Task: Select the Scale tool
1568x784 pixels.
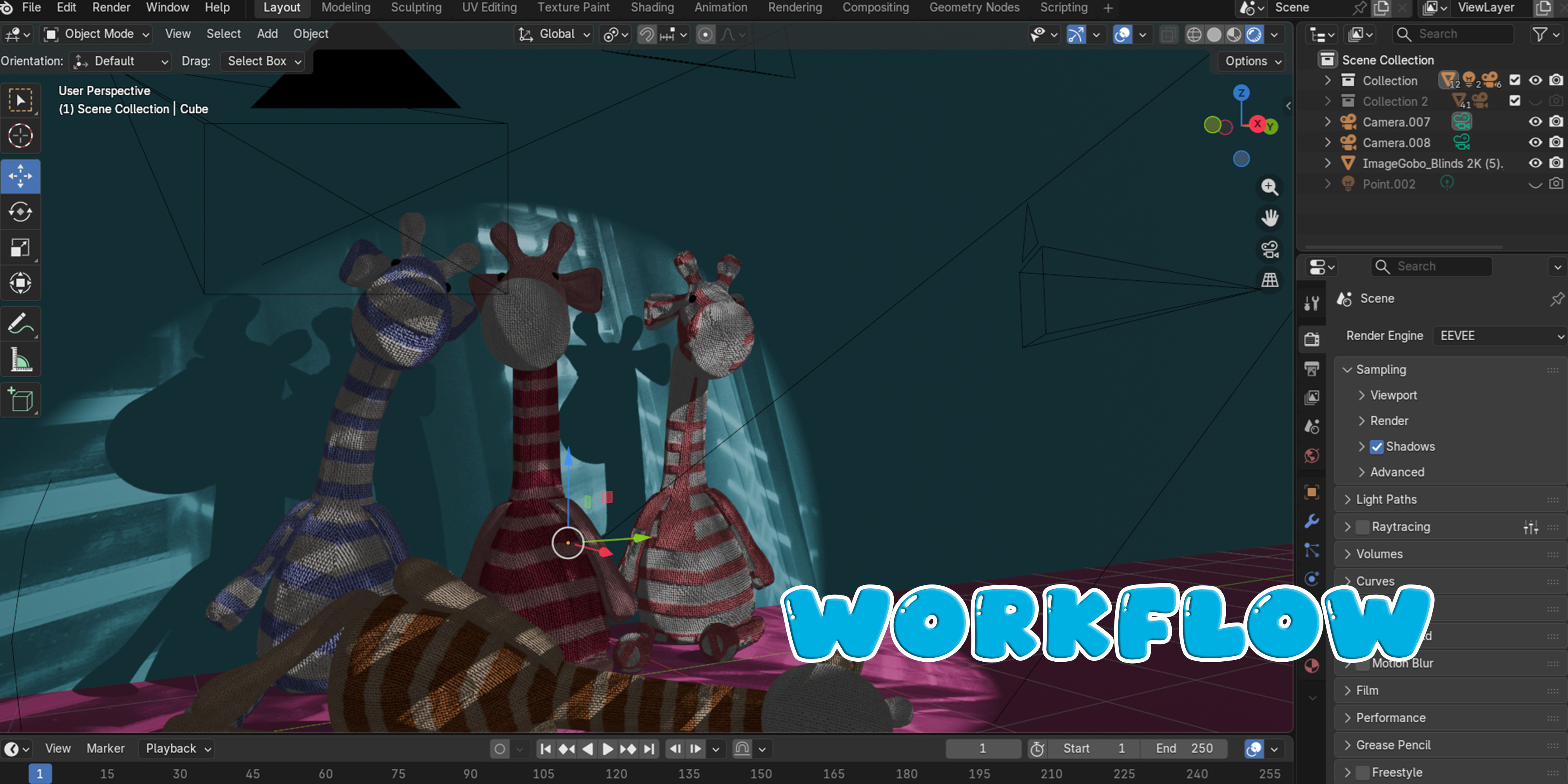Action: (21, 247)
